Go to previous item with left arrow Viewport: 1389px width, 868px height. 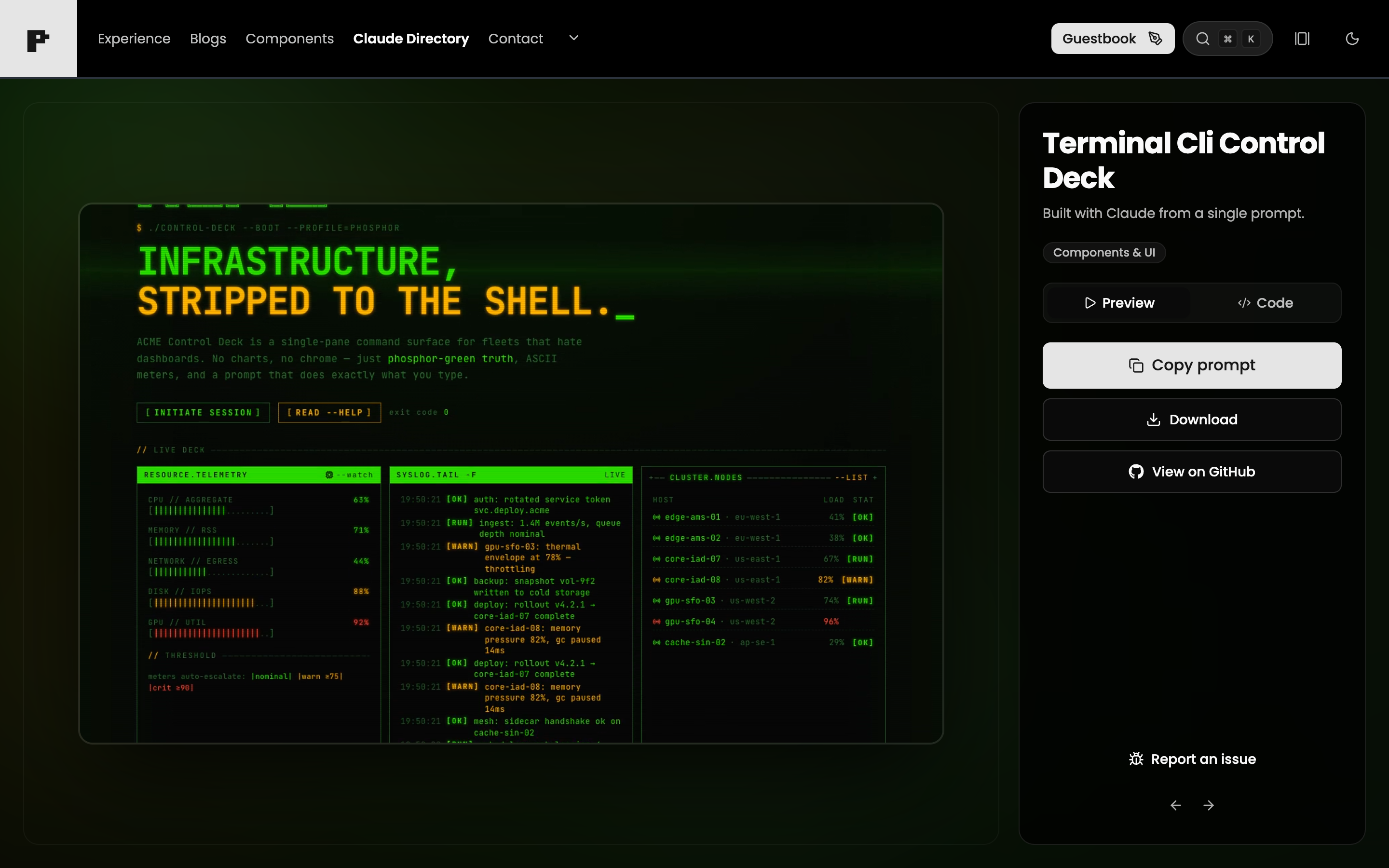pyautogui.click(x=1175, y=805)
